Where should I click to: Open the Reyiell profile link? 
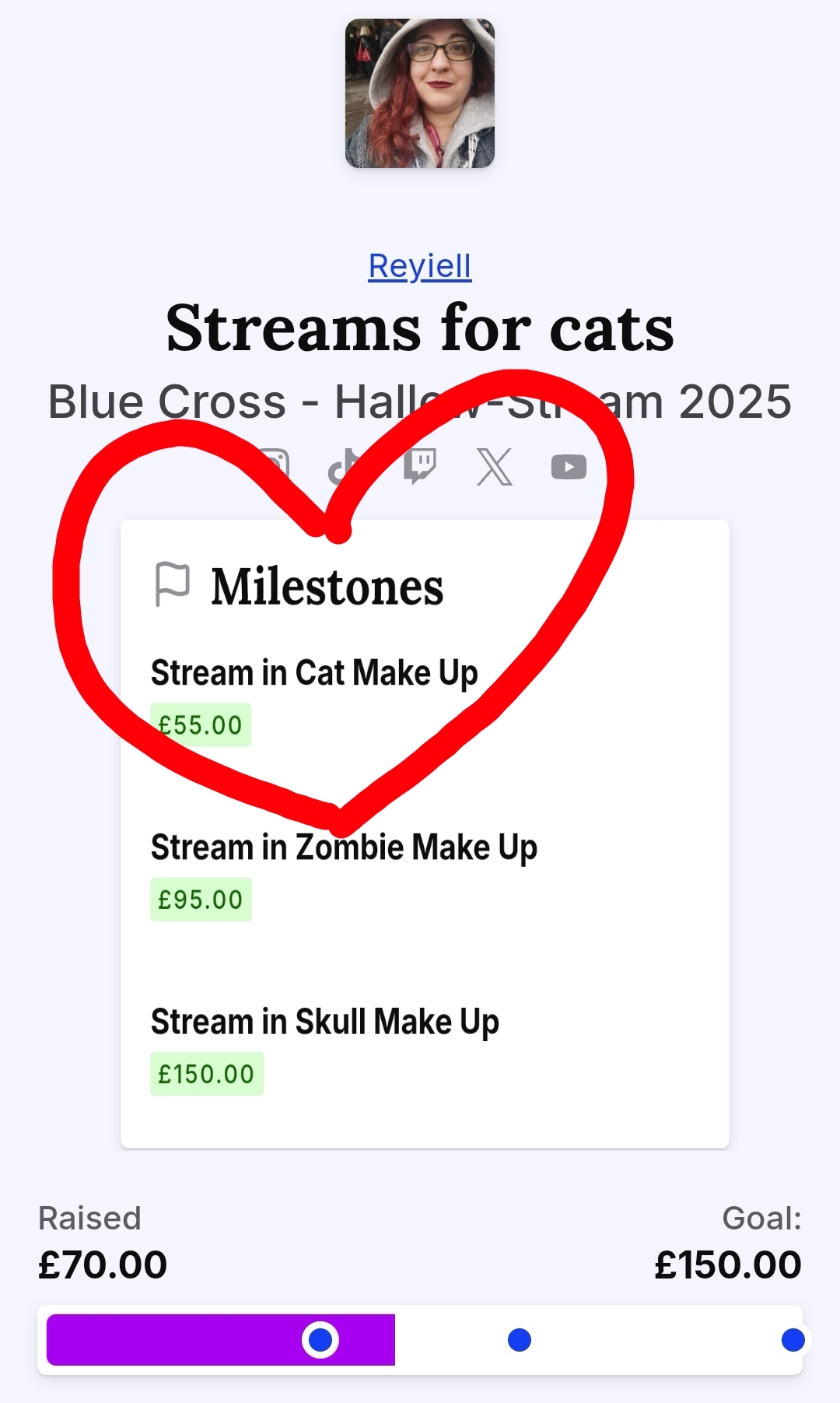(420, 266)
